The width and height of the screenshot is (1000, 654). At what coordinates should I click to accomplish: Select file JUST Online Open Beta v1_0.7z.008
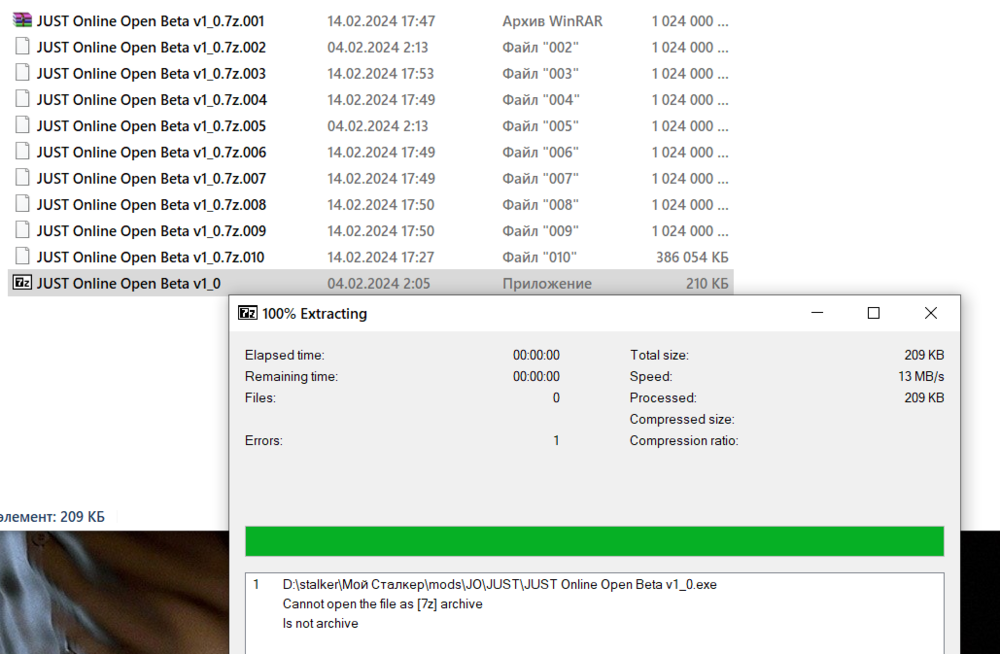pyautogui.click(x=151, y=204)
